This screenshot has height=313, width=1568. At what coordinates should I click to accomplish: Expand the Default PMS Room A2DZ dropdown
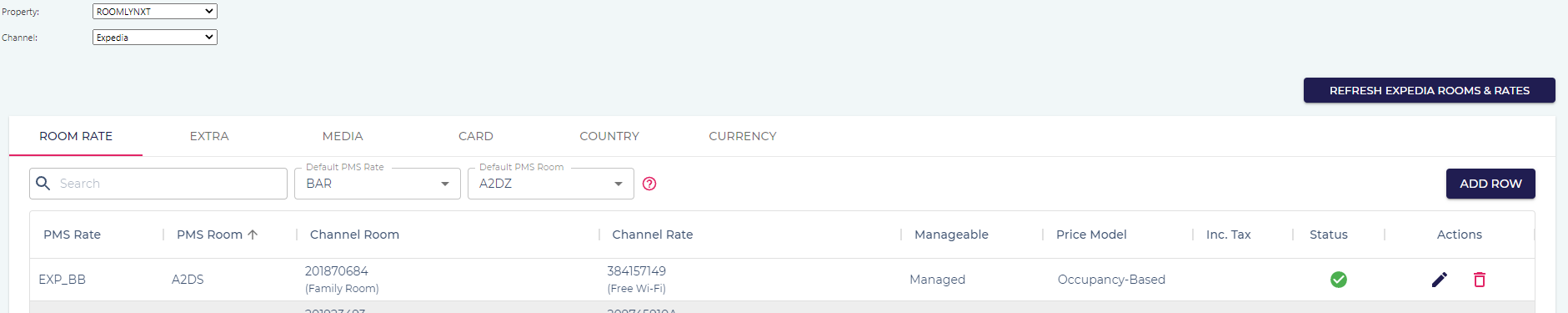coord(551,184)
